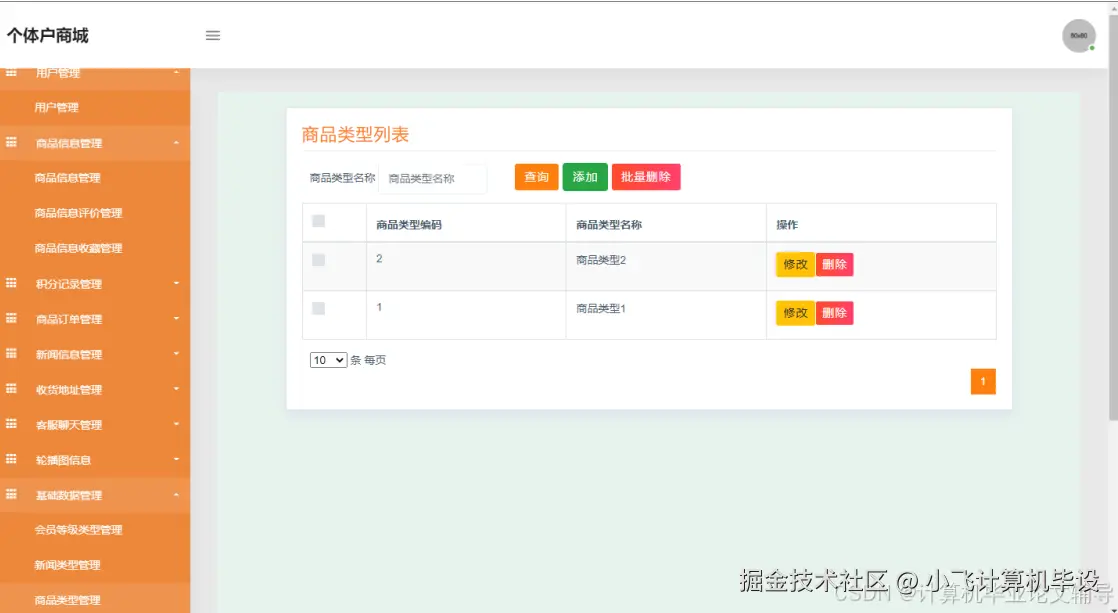Click 修改 for 商品类型2
The width and height of the screenshot is (1118, 613).
(793, 265)
